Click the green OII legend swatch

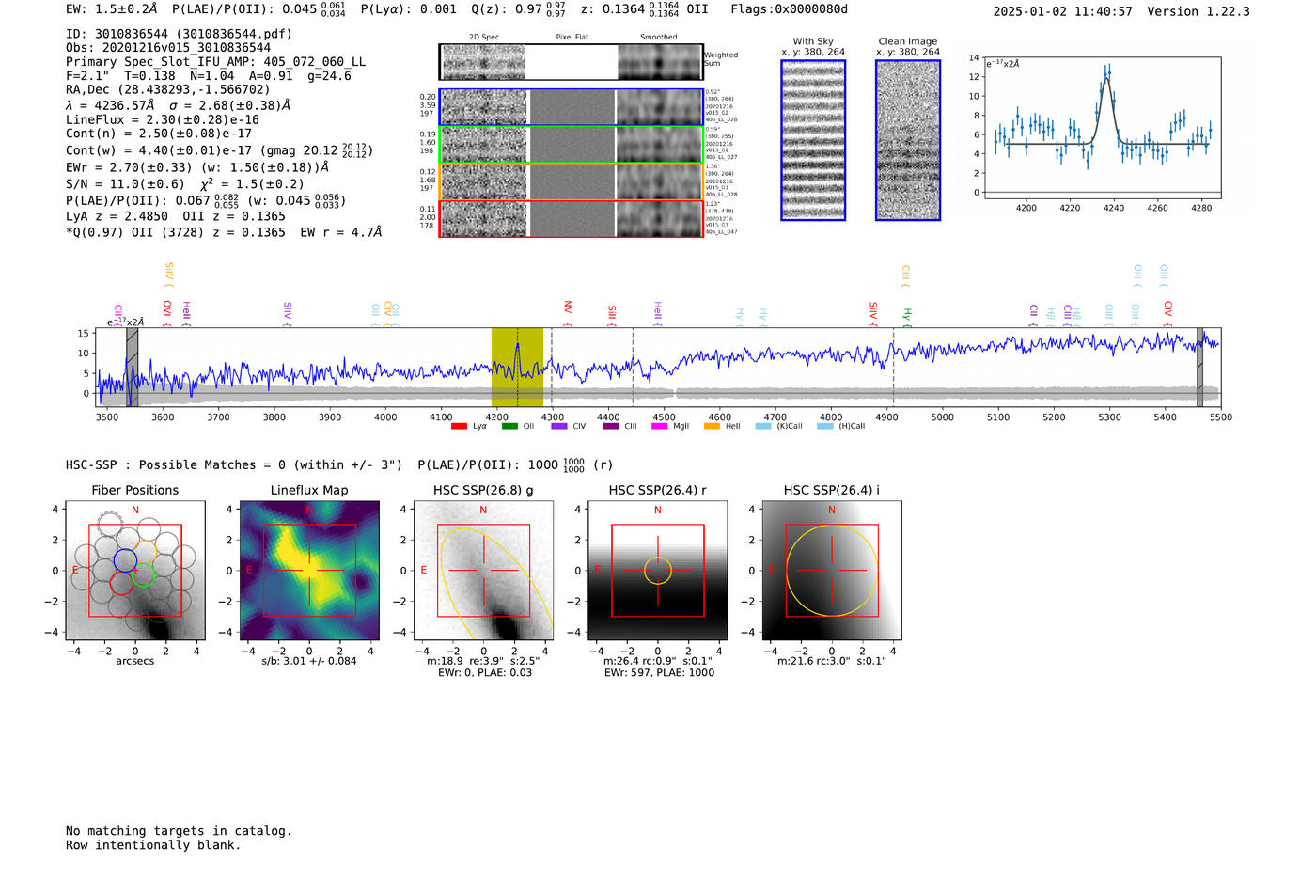[509, 426]
